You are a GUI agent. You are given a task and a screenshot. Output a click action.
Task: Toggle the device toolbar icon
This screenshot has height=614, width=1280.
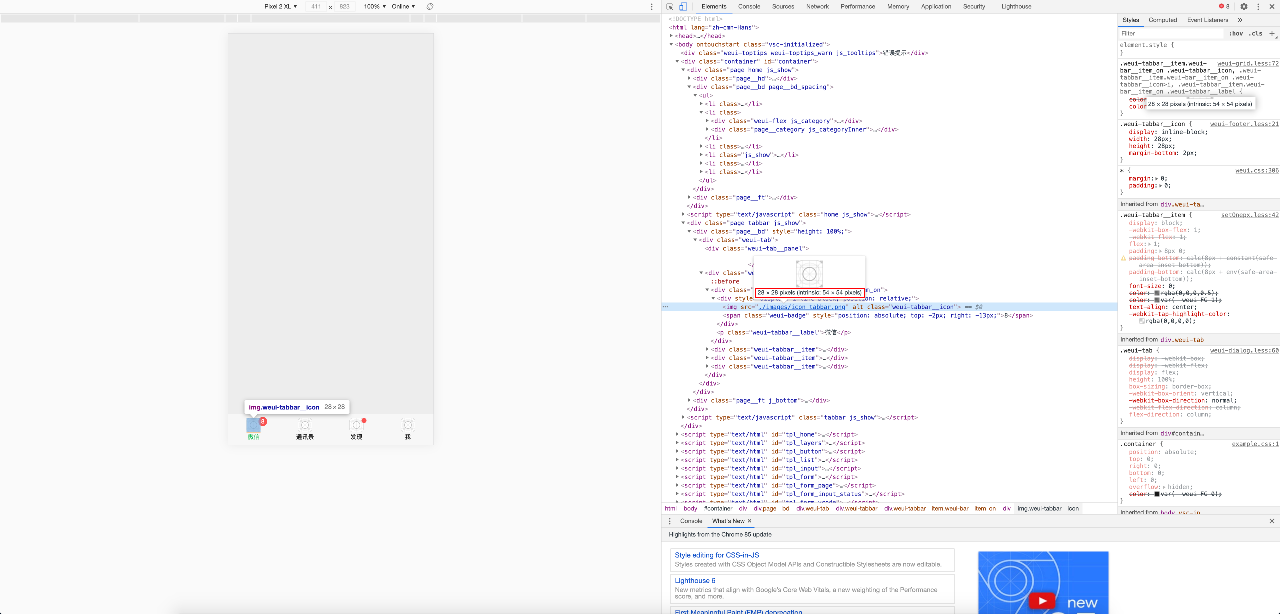point(682,6)
